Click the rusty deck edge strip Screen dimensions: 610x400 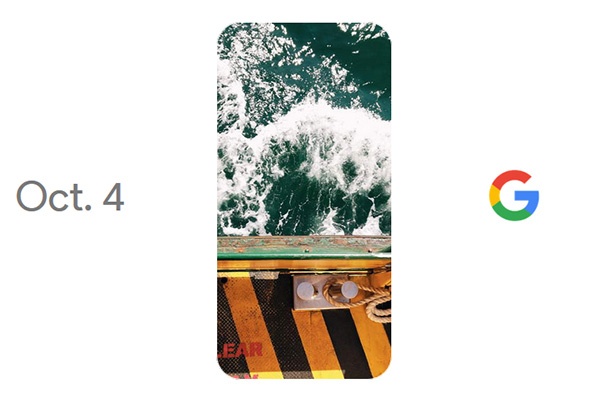[x=304, y=243]
